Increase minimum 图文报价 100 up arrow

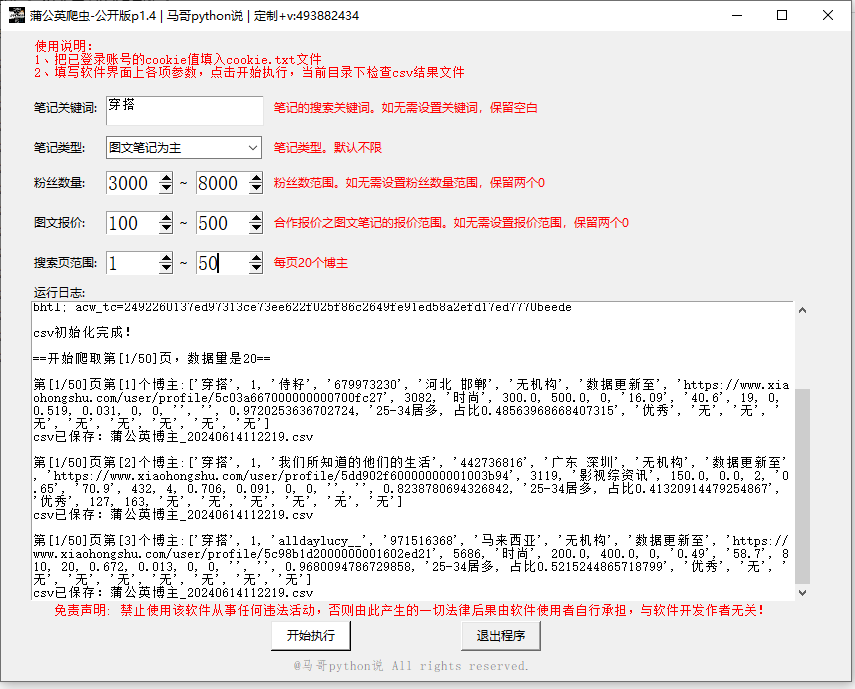pyautogui.click(x=166, y=217)
